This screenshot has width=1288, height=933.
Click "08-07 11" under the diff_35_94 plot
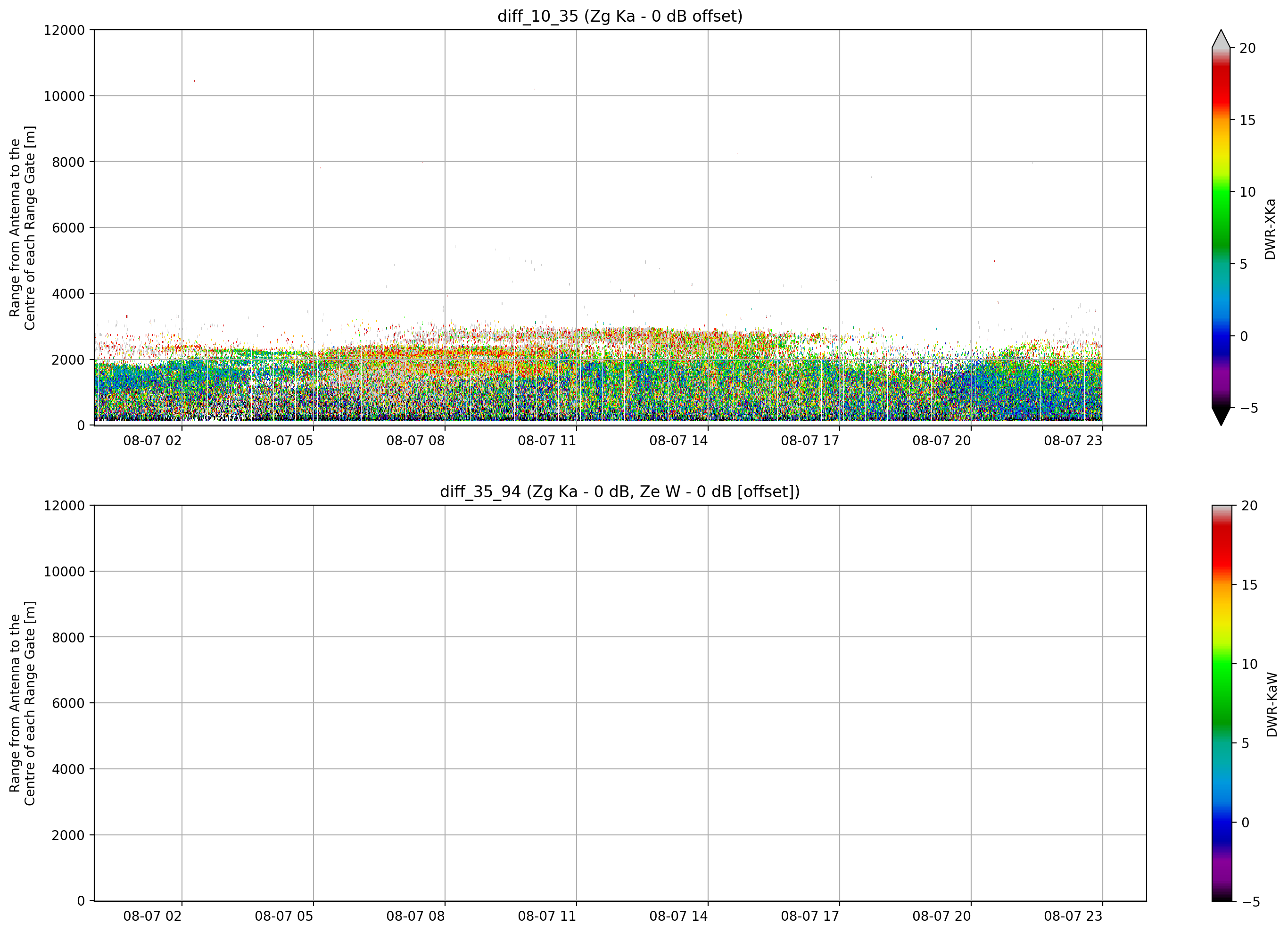[547, 916]
